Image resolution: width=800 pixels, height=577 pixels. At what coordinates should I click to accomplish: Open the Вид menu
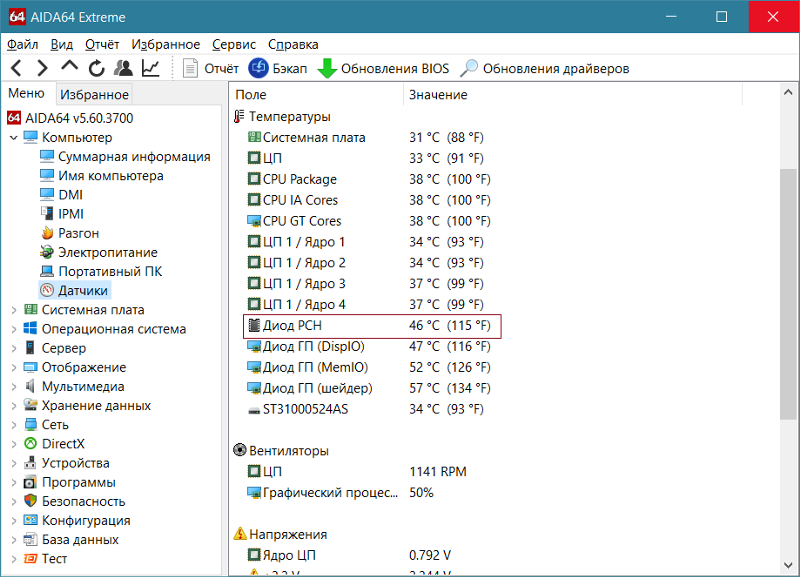[x=62, y=44]
